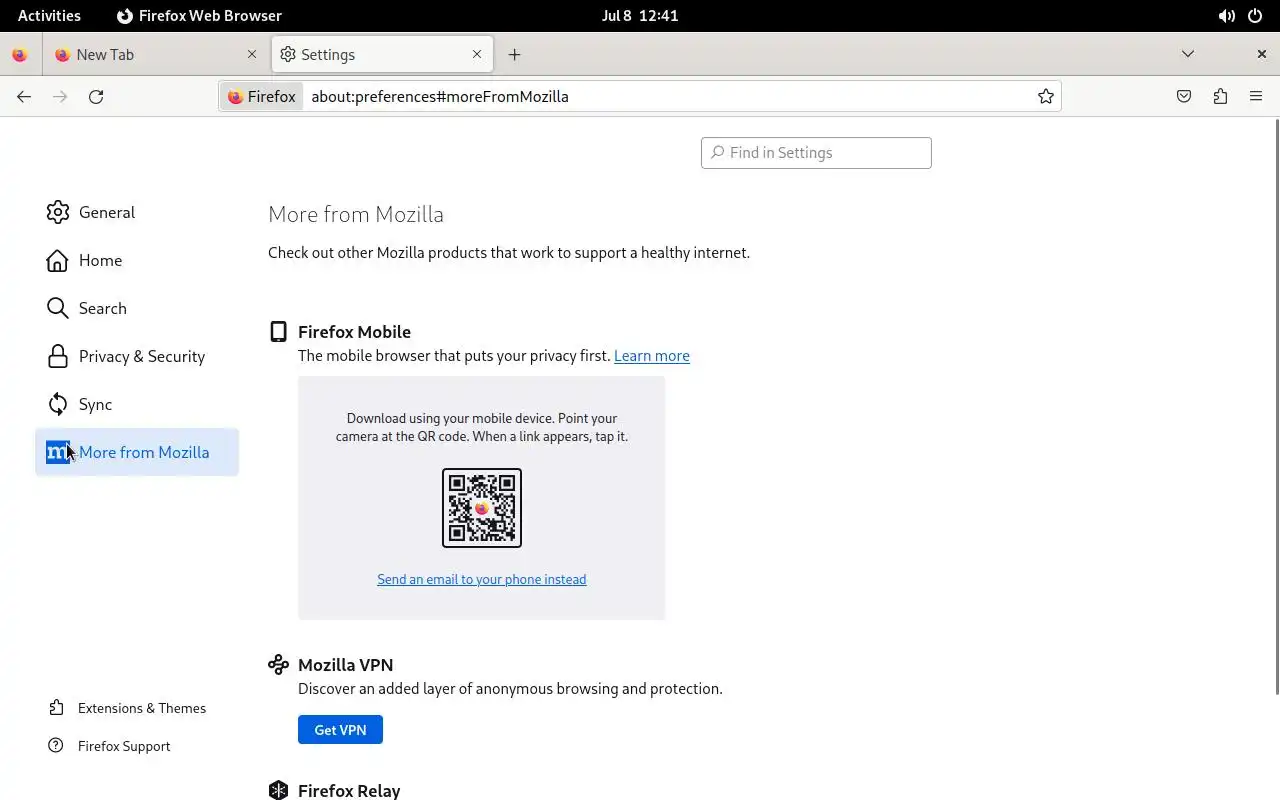Click the Firefox Mobile phone icon

pyautogui.click(x=279, y=332)
